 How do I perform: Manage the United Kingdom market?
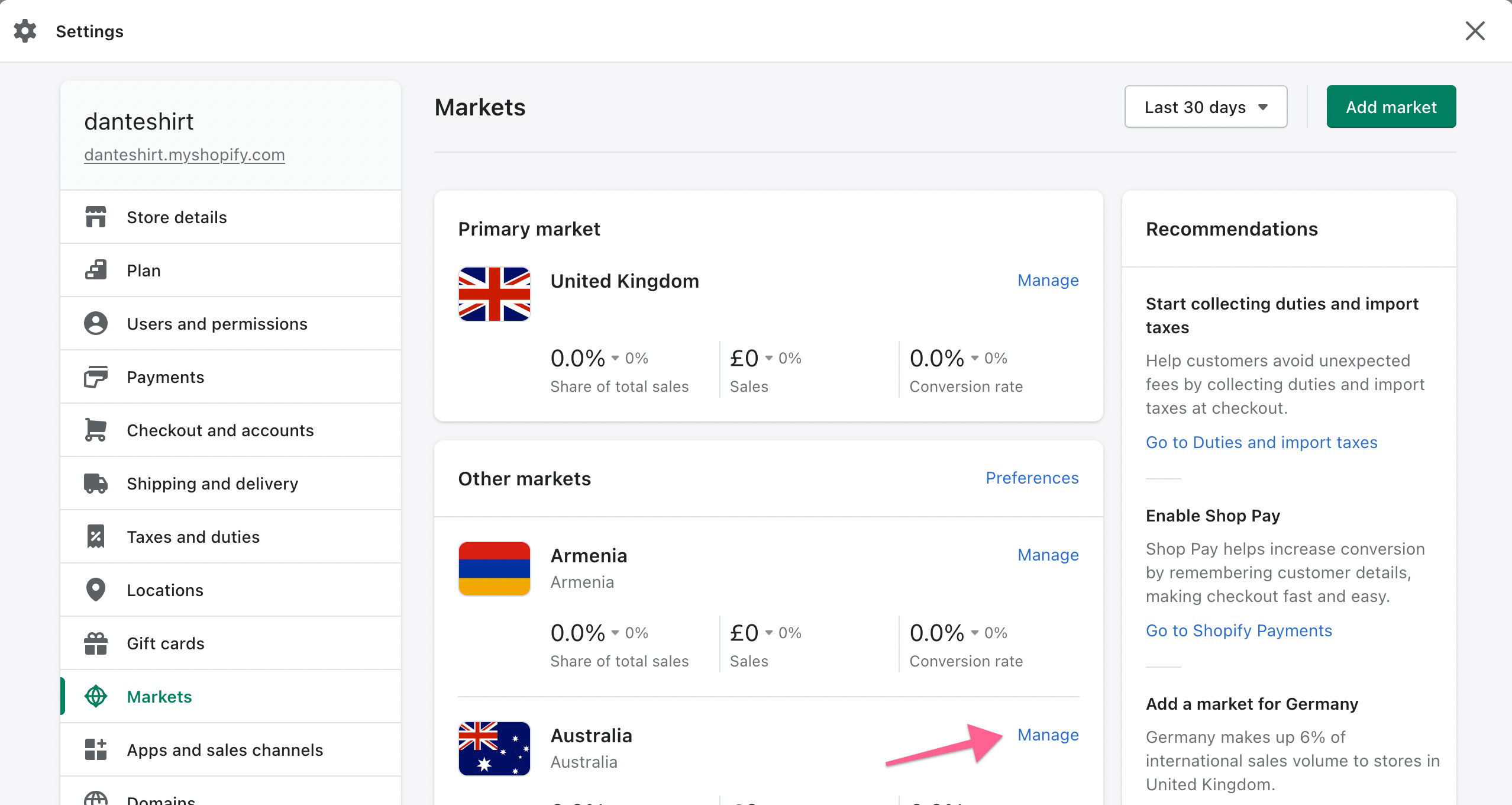[x=1048, y=280]
